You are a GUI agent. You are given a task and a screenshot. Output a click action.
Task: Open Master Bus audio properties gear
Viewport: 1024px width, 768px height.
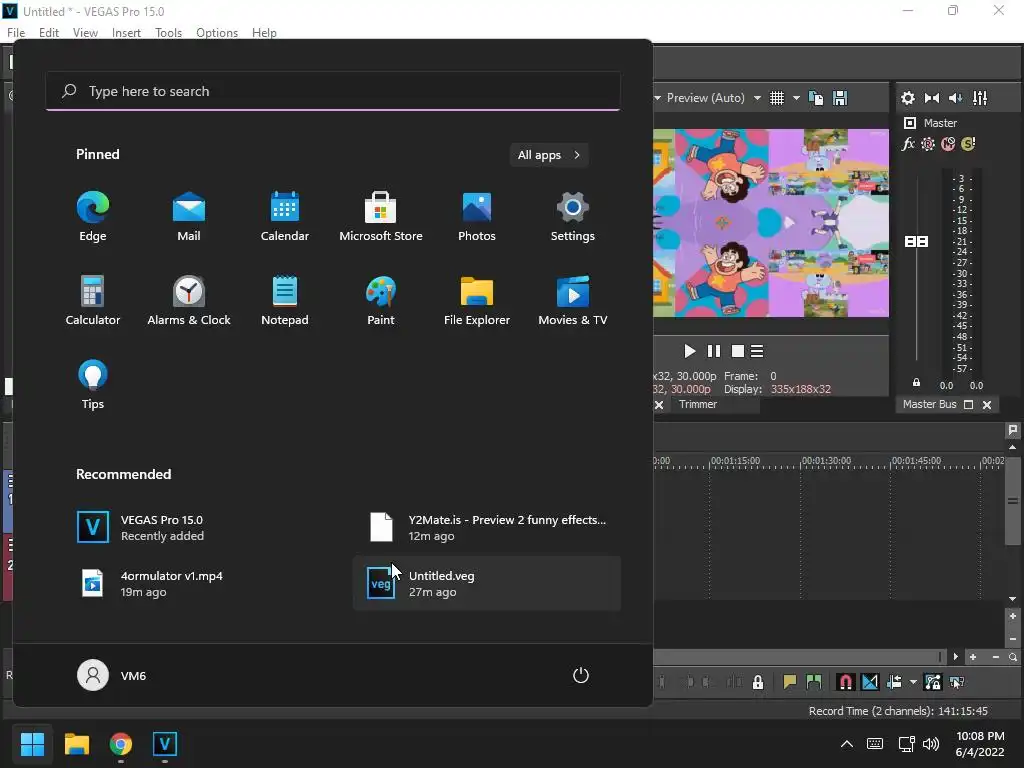click(x=908, y=98)
